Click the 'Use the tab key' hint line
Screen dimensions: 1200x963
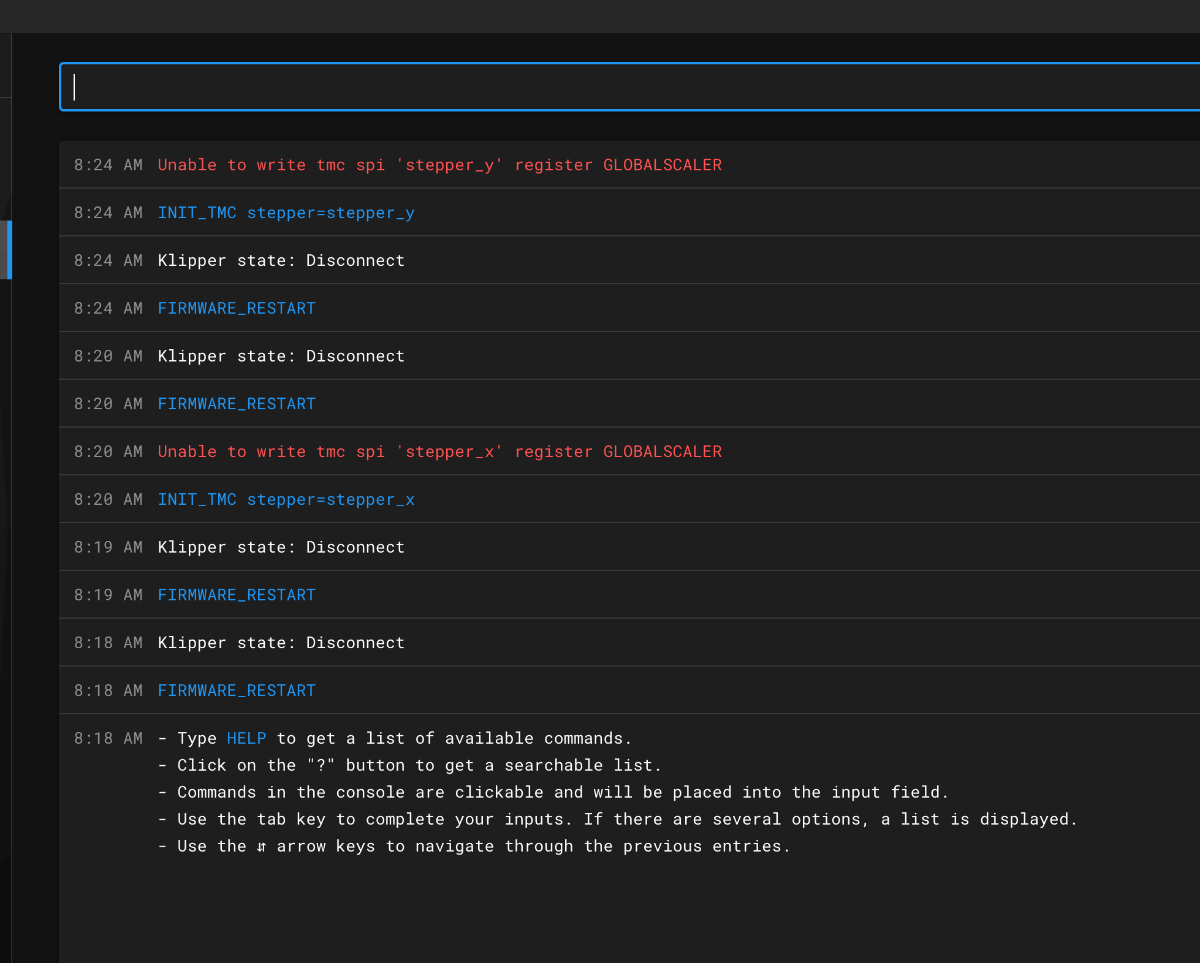(618, 820)
